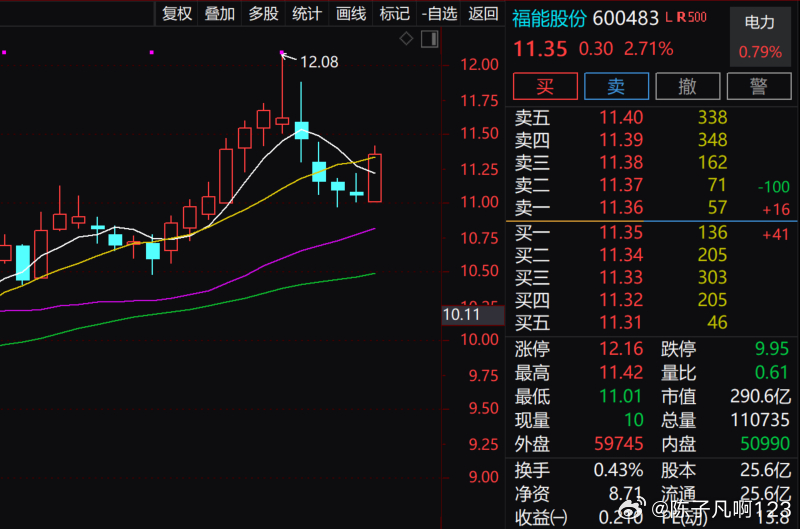The width and height of the screenshot is (800, 529).
Task: Click the red 买 buy button
Action: coord(545,86)
